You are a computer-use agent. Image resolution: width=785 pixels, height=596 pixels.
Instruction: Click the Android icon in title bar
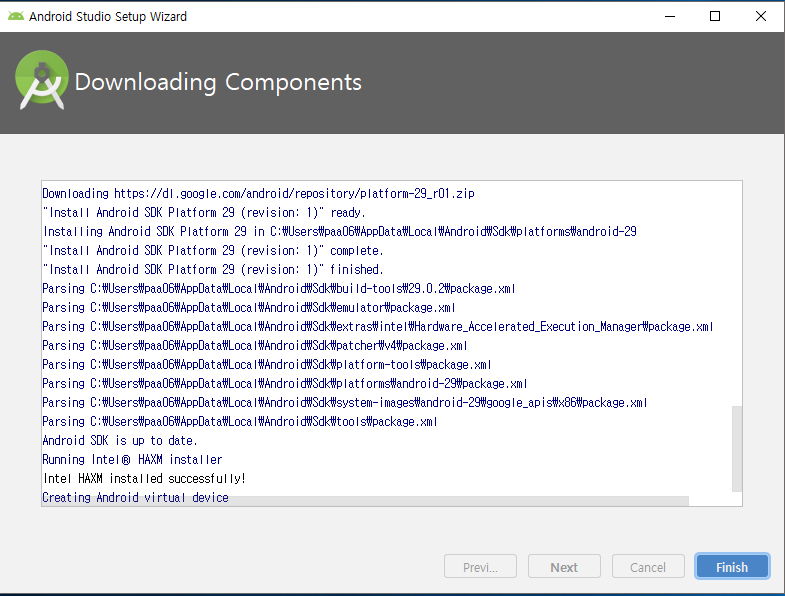[16, 17]
